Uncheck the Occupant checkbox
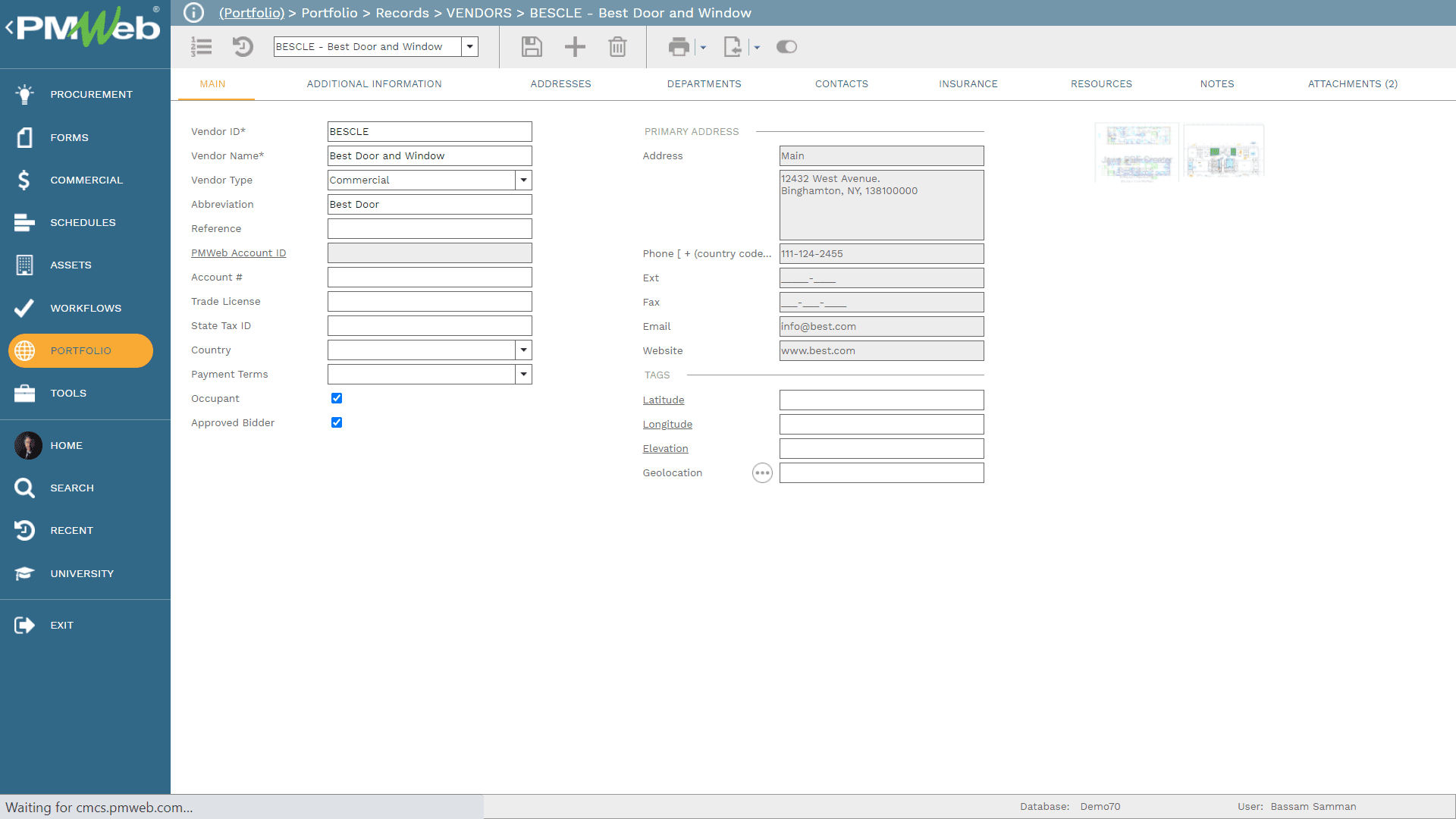Screen dimensions: 1456x819 [x=337, y=398]
